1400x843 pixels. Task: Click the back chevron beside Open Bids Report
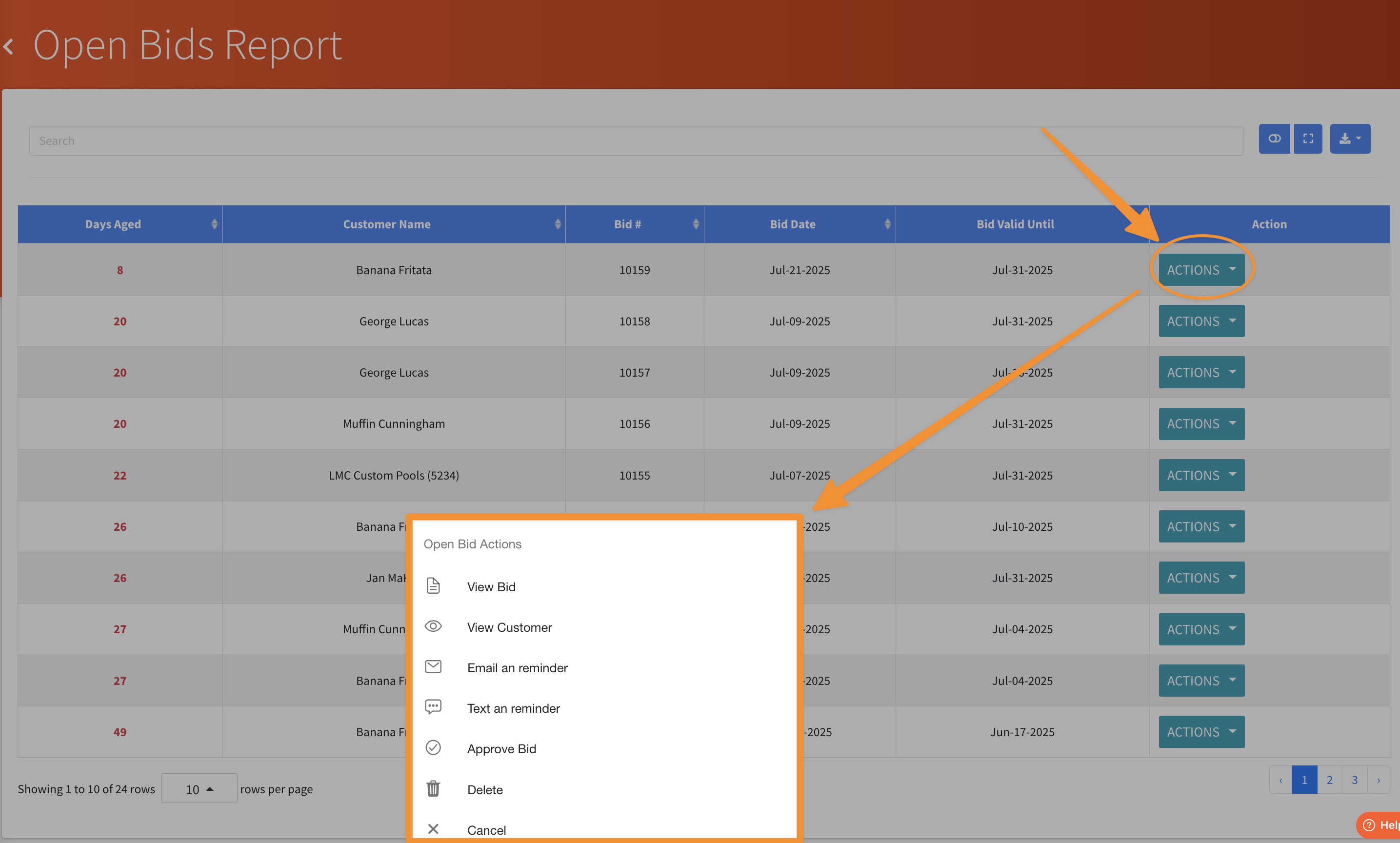(8, 46)
